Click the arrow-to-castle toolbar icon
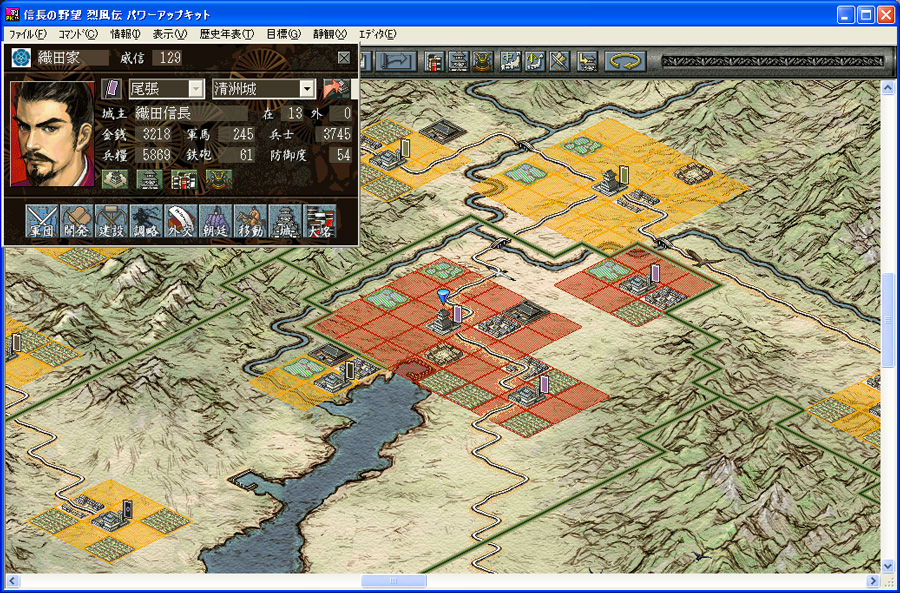 click(x=586, y=61)
